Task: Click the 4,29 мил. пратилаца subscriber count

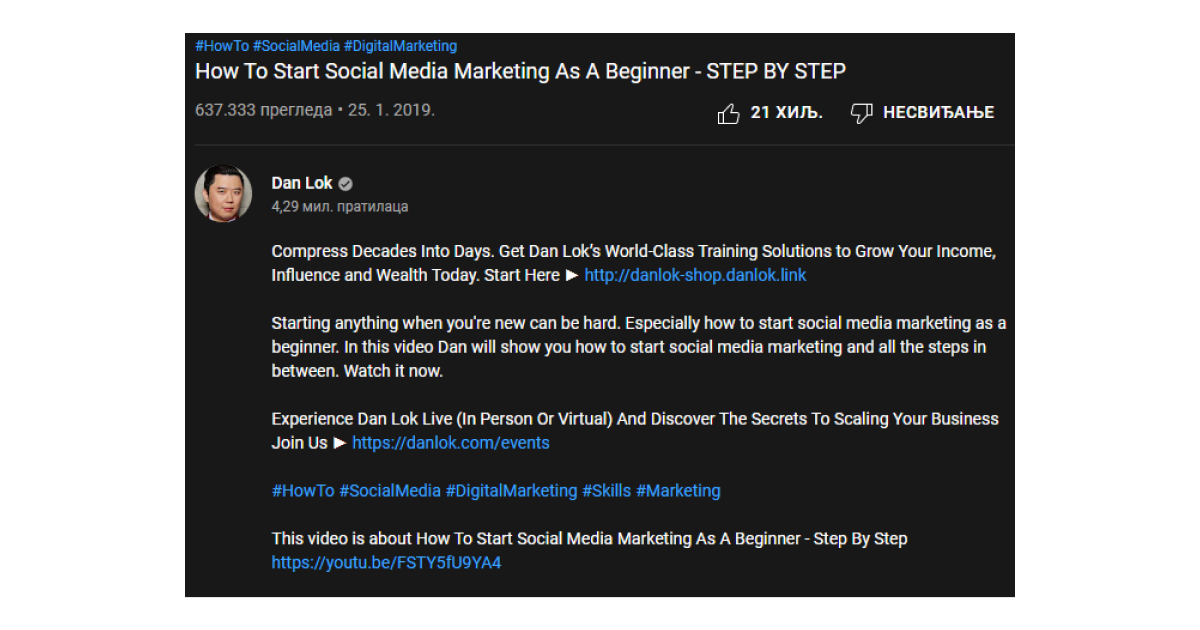Action: coord(340,207)
